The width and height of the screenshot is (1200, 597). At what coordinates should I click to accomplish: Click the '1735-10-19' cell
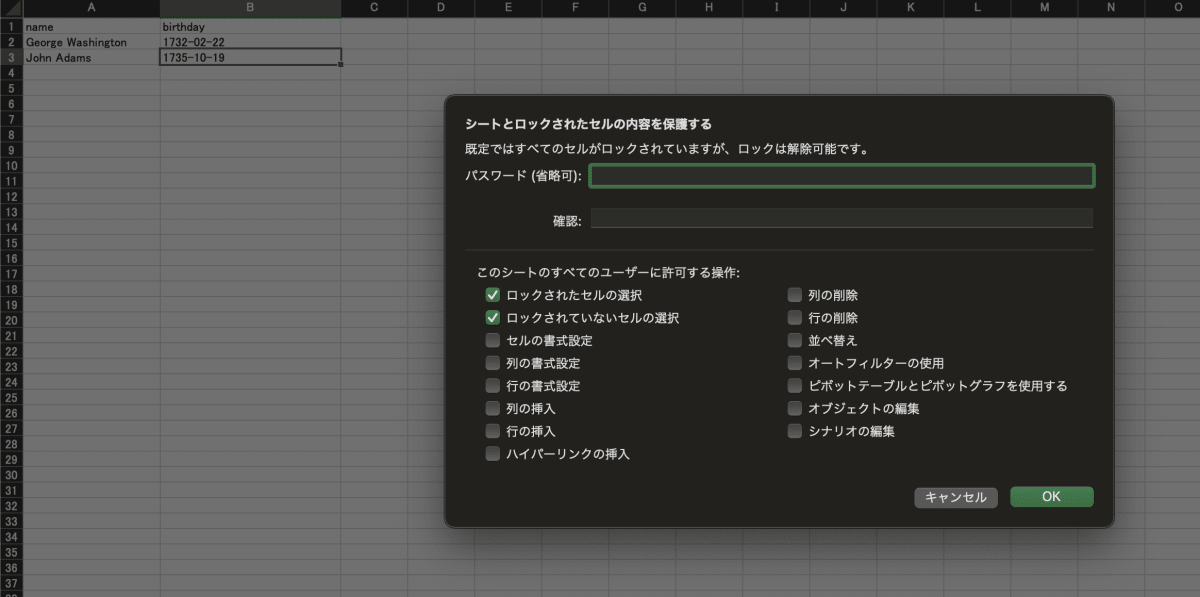coord(250,58)
